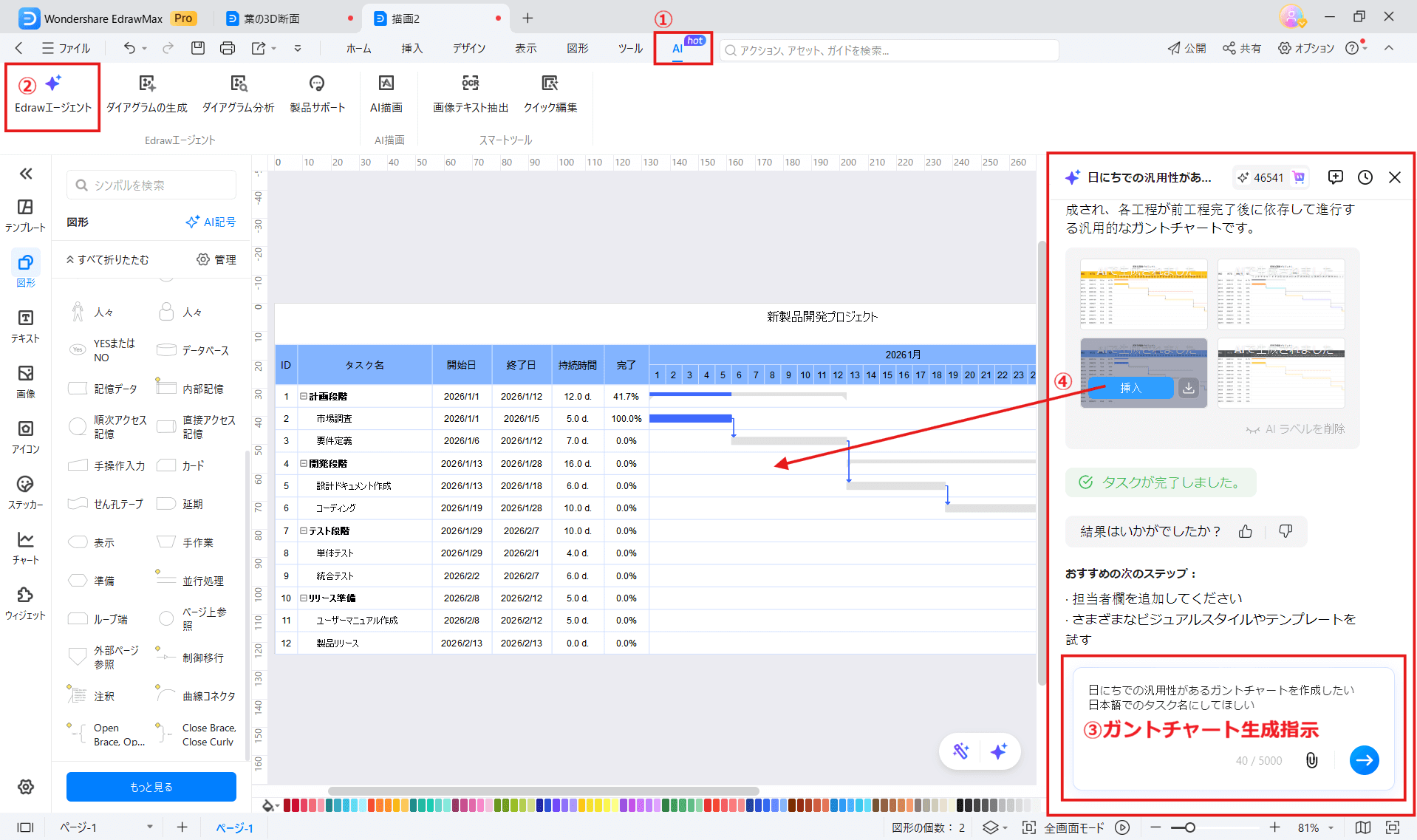Collapse the left shapes panel with chevrons
Viewport: 1417px width, 840px height.
tap(25, 174)
